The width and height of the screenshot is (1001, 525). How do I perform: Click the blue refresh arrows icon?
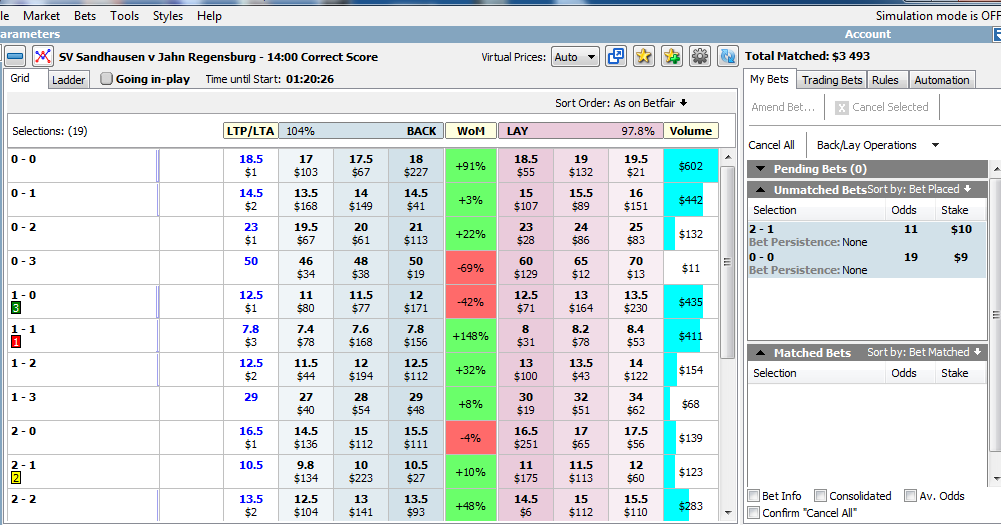pos(728,57)
